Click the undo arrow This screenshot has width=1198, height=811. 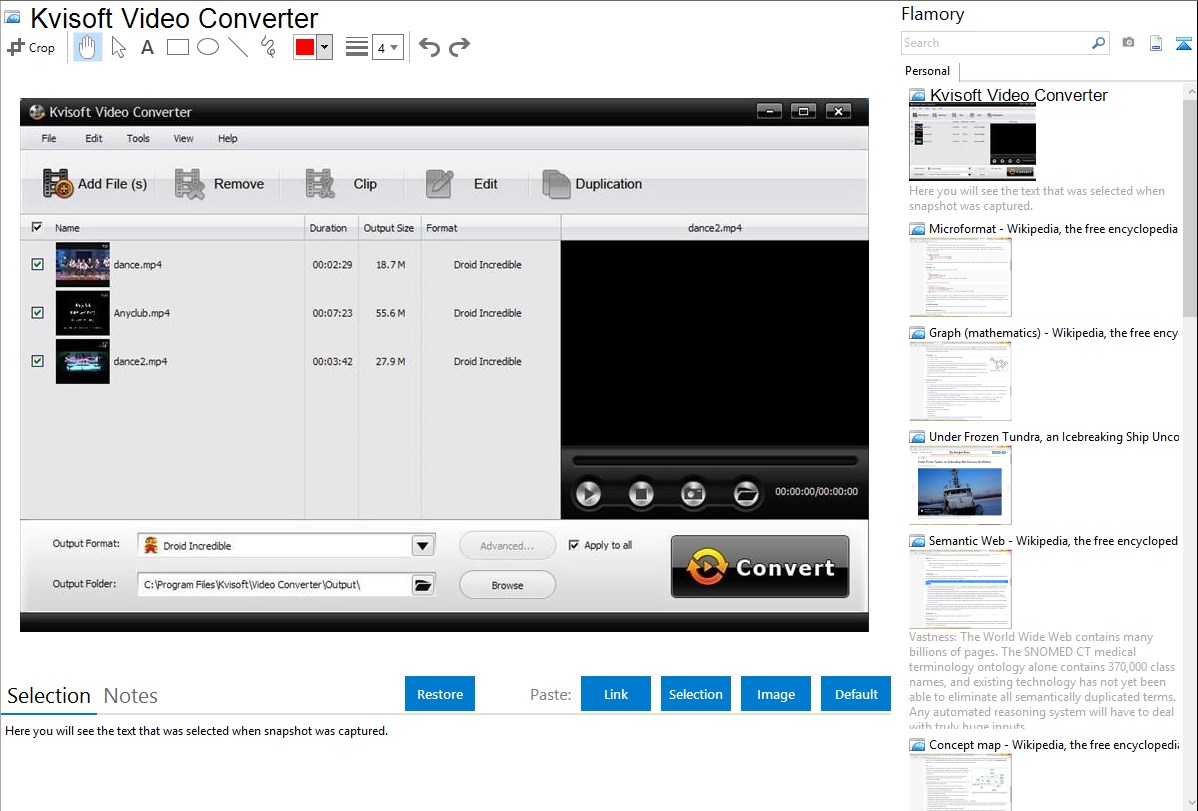point(429,47)
